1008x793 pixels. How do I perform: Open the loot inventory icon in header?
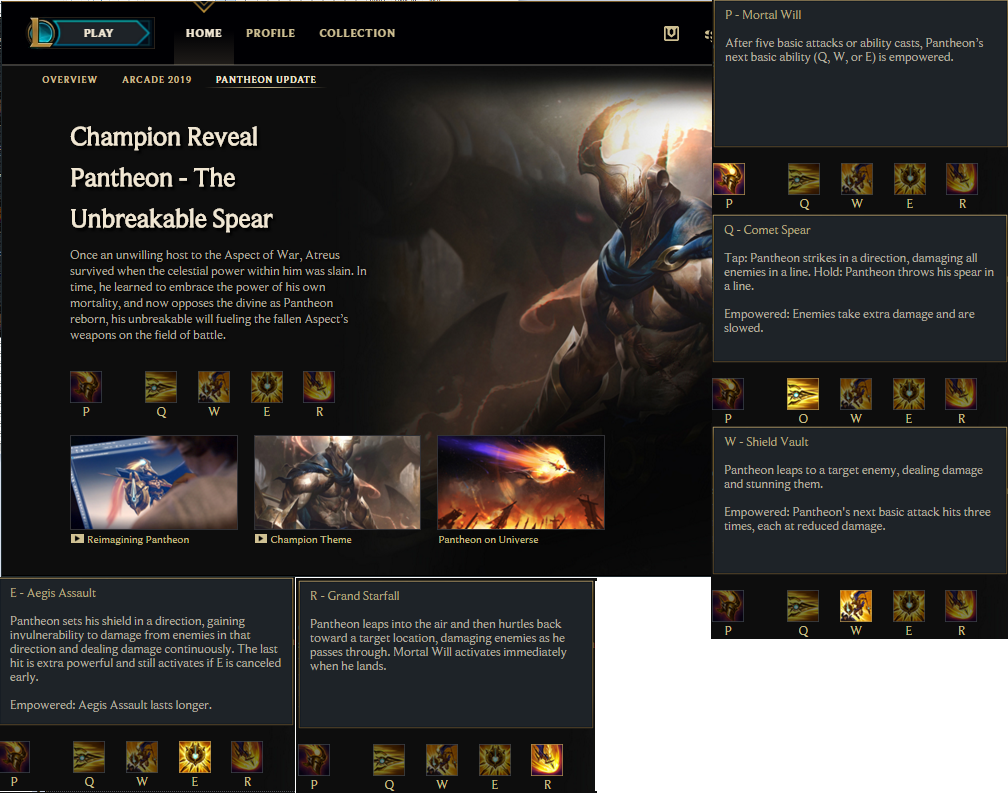coord(671,33)
